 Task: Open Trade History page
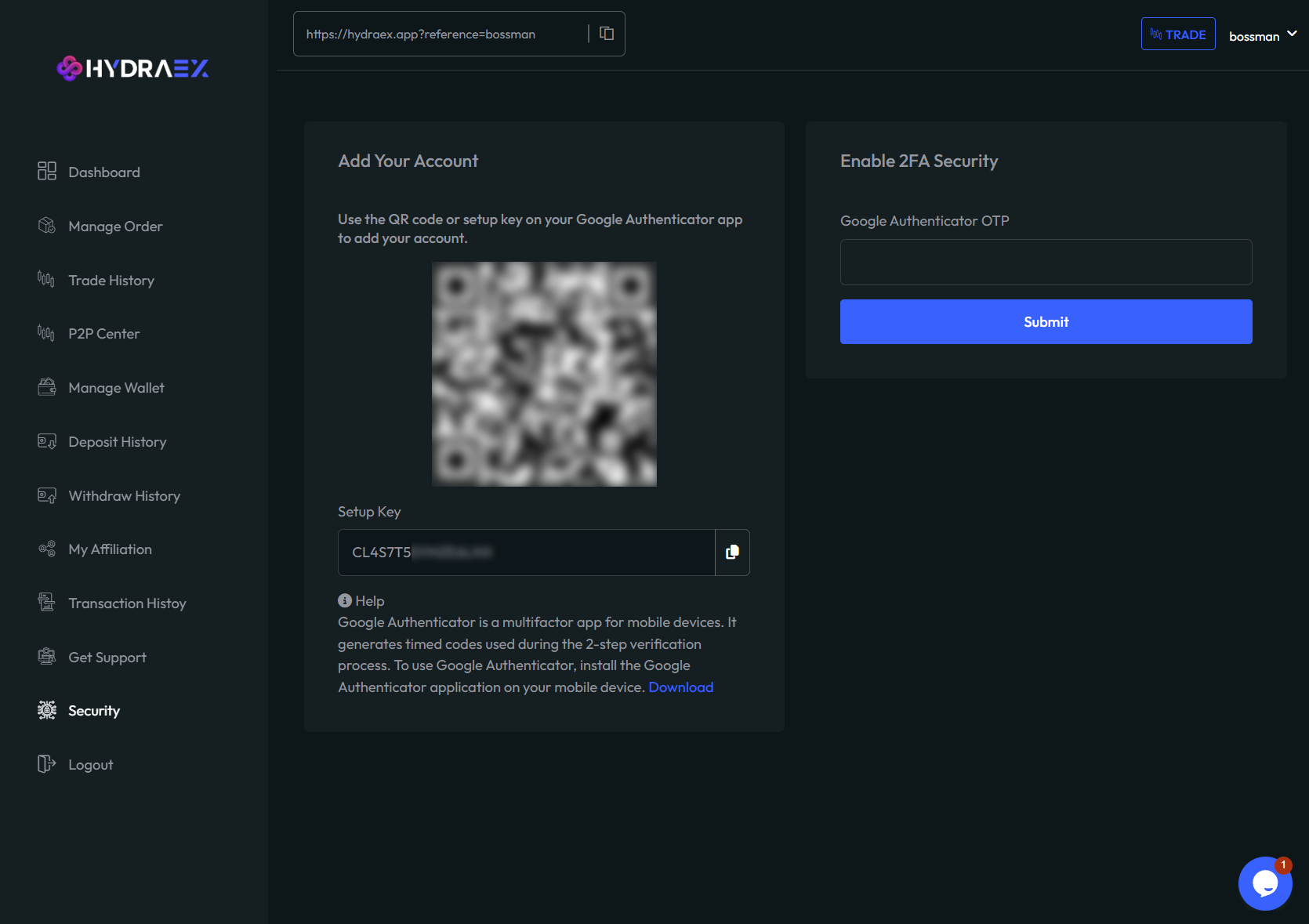111,280
